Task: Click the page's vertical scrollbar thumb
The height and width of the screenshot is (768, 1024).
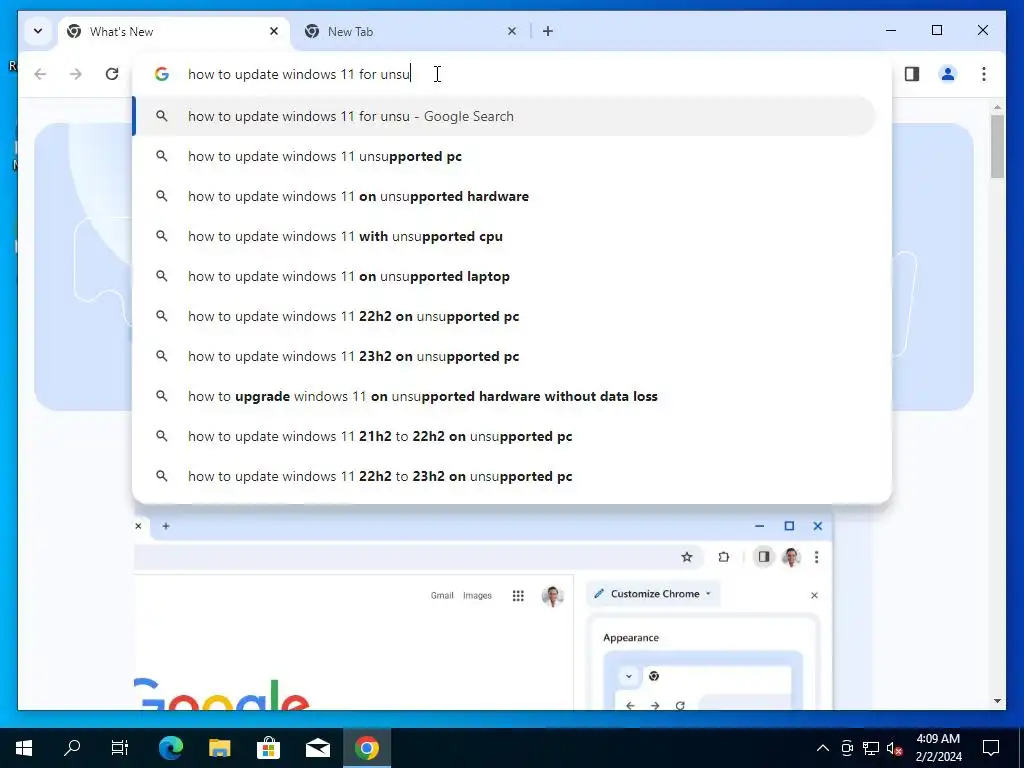Action: click(x=997, y=146)
